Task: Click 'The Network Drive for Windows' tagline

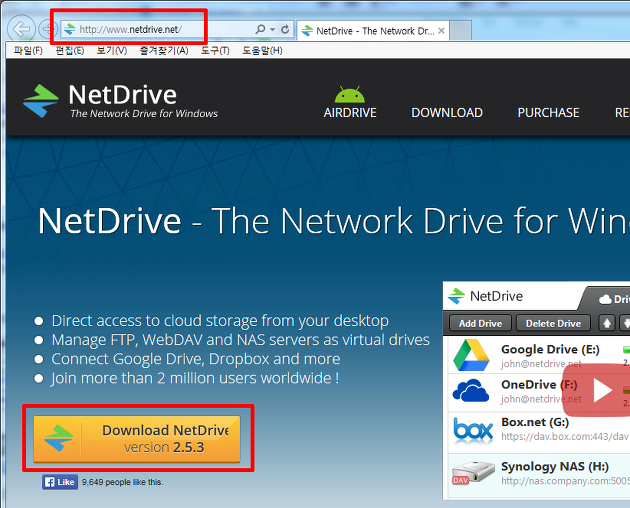Action: click(x=144, y=114)
